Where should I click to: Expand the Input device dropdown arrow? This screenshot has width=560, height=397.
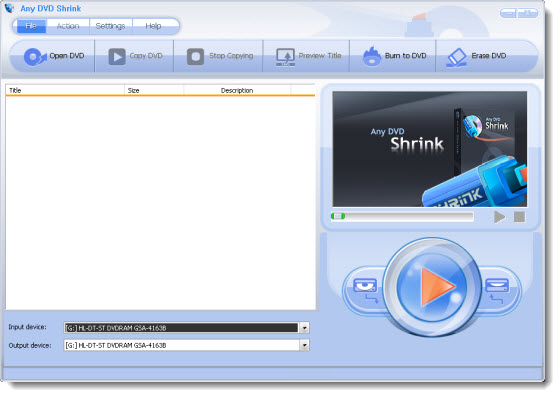click(304, 328)
